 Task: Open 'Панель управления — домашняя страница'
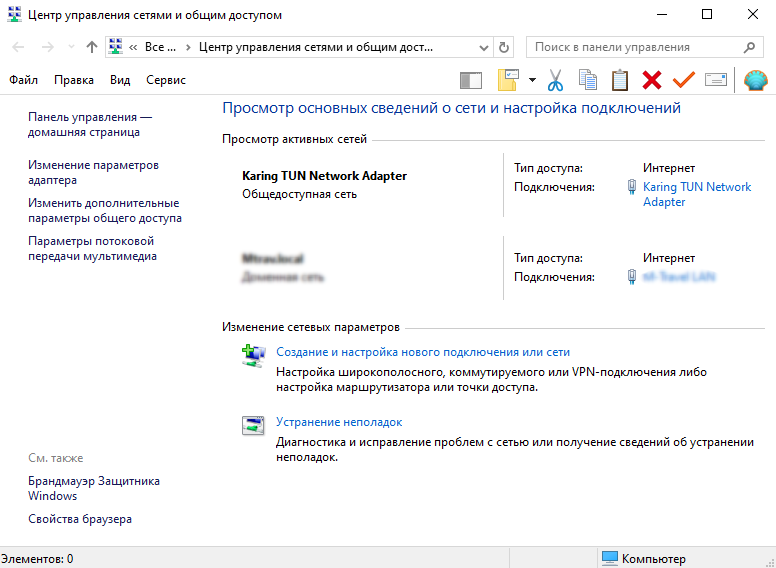(90, 125)
